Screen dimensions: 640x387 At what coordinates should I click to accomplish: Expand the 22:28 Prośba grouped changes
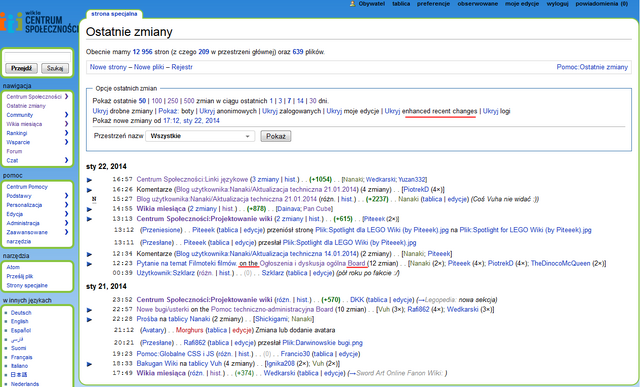point(89,319)
